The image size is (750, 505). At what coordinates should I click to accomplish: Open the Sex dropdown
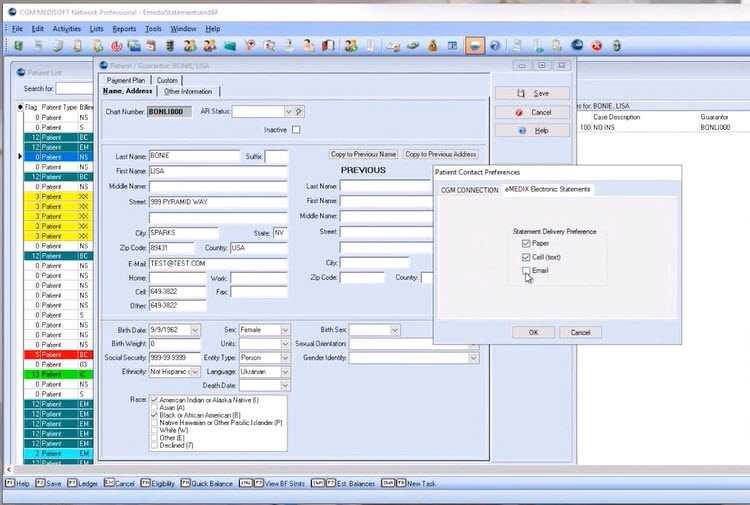tap(285, 330)
